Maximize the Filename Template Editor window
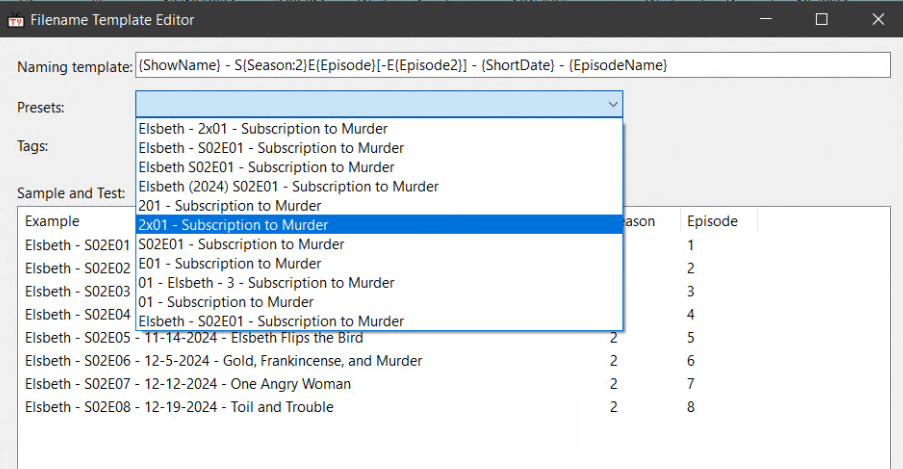 (821, 19)
